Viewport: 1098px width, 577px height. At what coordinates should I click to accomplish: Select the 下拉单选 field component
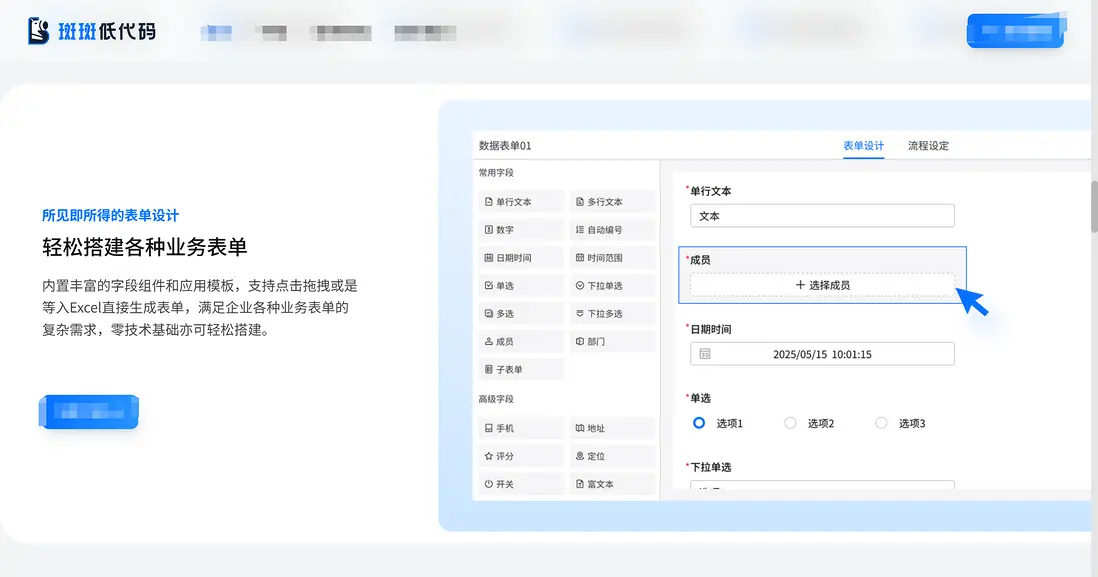coord(612,285)
